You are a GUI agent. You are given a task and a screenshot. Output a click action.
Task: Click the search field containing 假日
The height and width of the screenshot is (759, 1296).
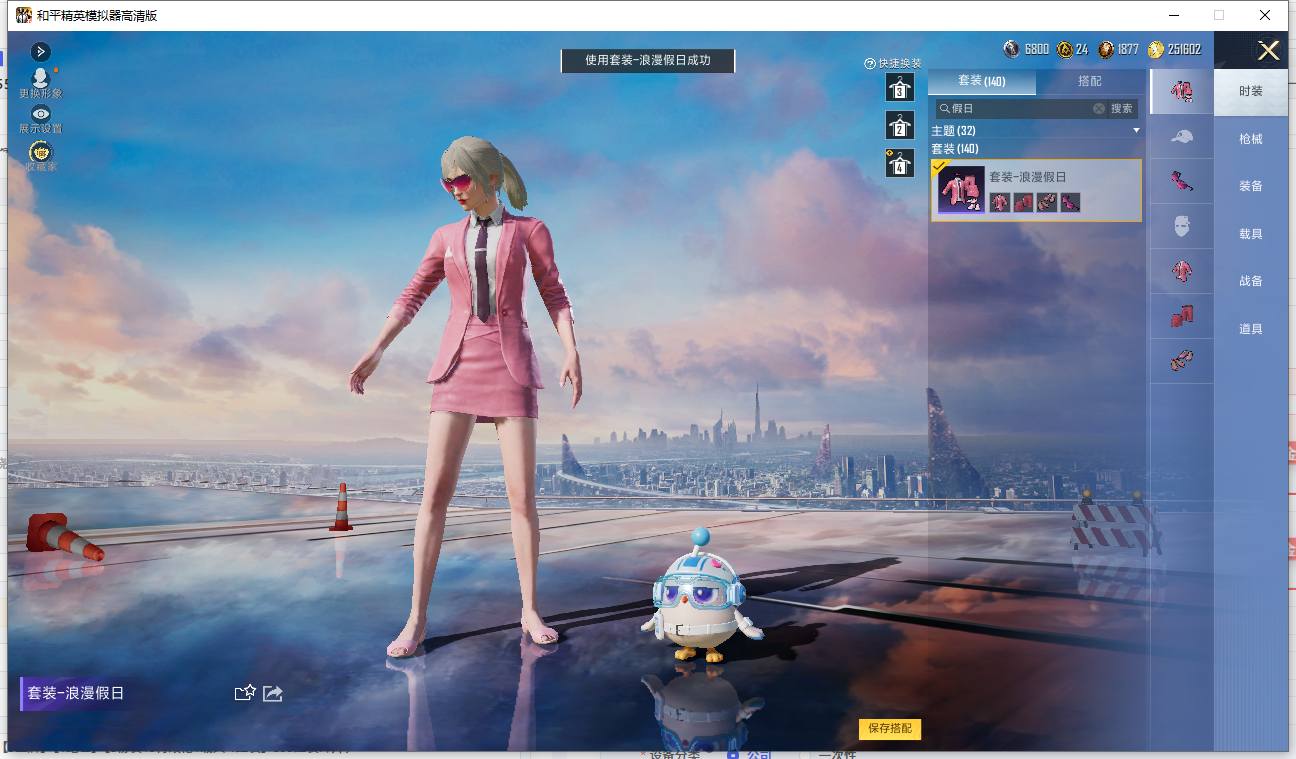point(1021,108)
